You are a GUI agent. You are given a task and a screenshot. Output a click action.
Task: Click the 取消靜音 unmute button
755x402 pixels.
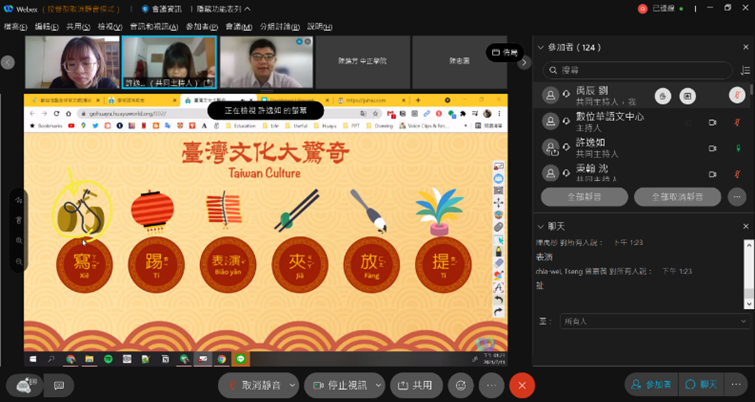[x=253, y=385]
